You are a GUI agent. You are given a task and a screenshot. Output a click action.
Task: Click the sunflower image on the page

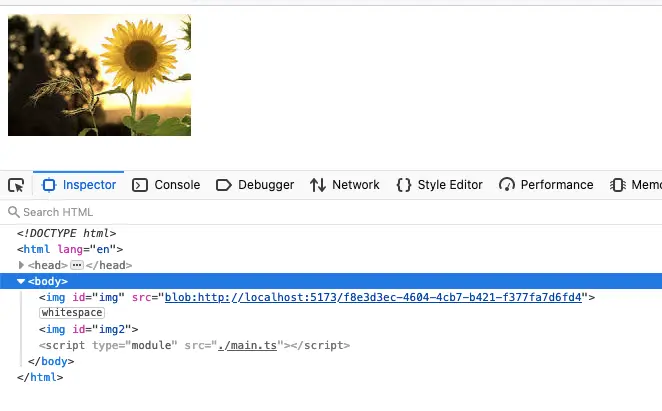pos(99,75)
